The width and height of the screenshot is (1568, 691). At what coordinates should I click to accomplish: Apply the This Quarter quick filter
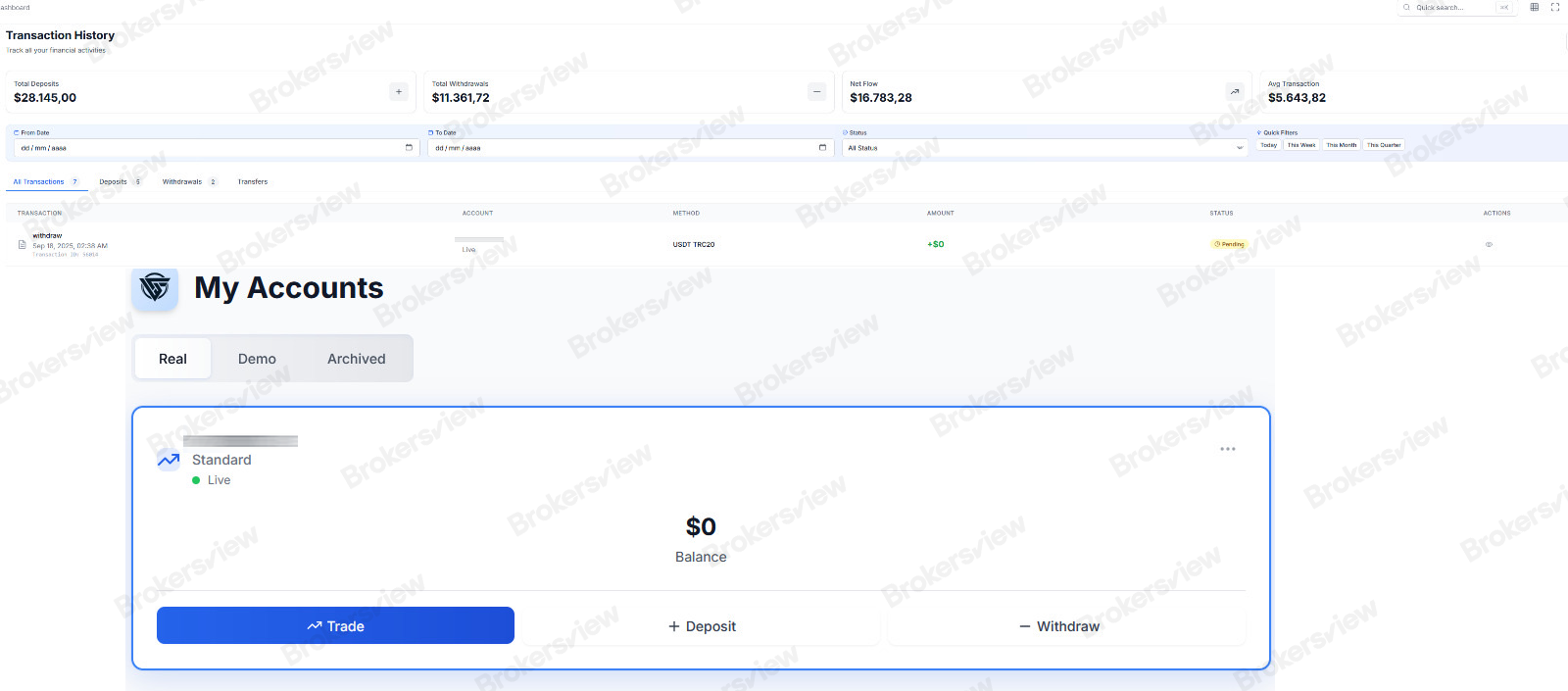(x=1384, y=145)
